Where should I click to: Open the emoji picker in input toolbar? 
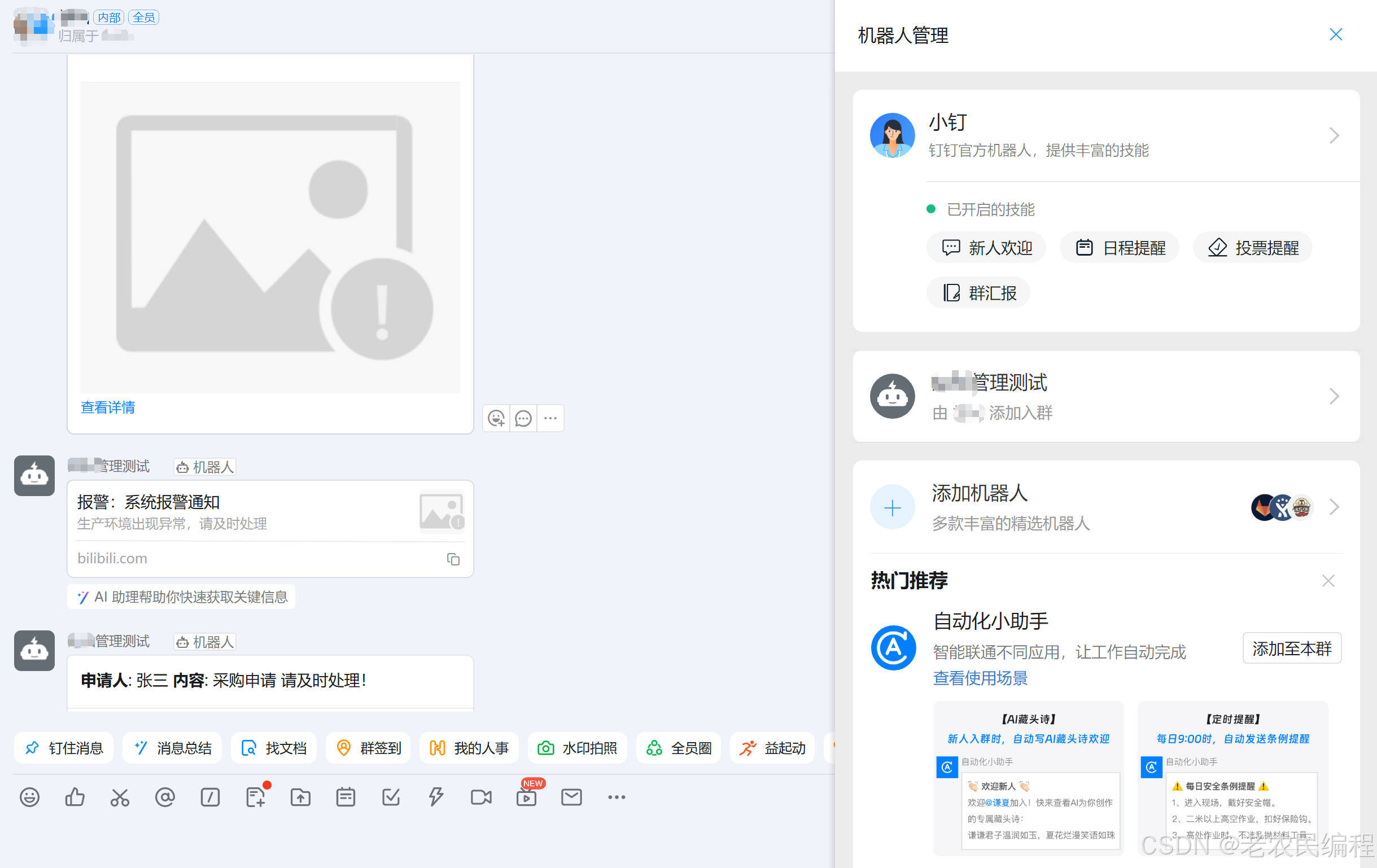29,796
